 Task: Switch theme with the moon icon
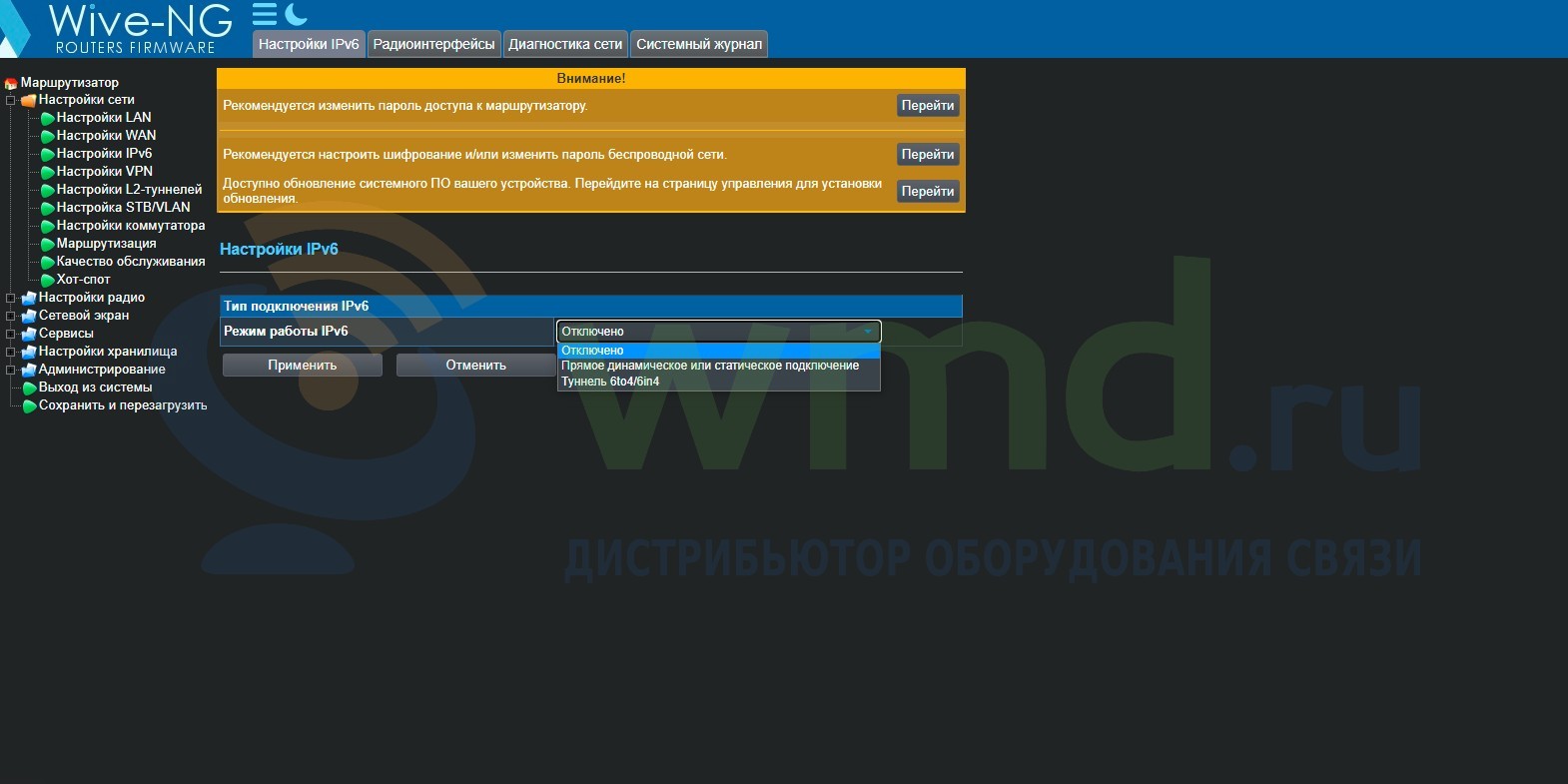coord(296,14)
